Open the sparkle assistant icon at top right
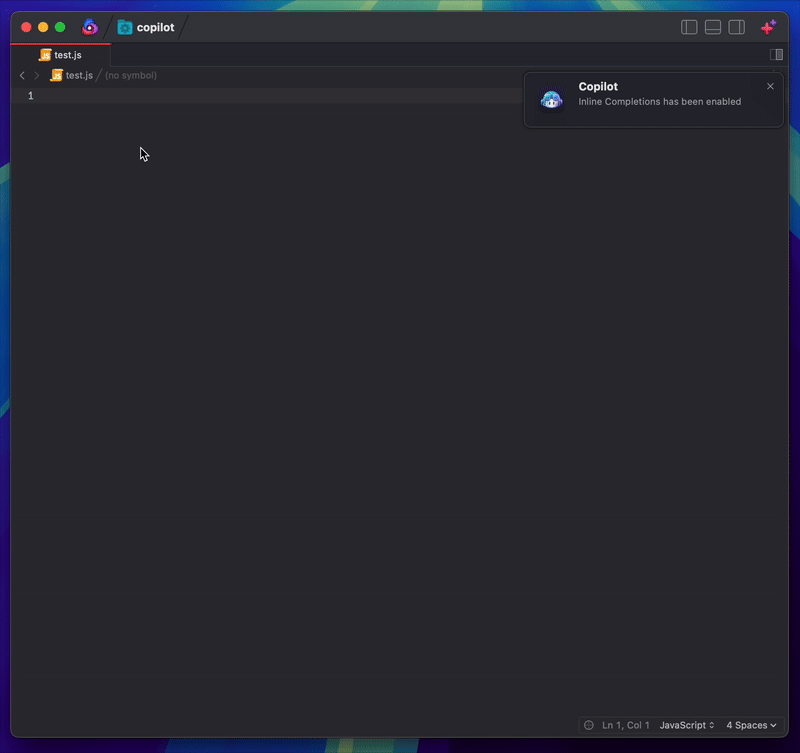800x753 pixels. [768, 27]
